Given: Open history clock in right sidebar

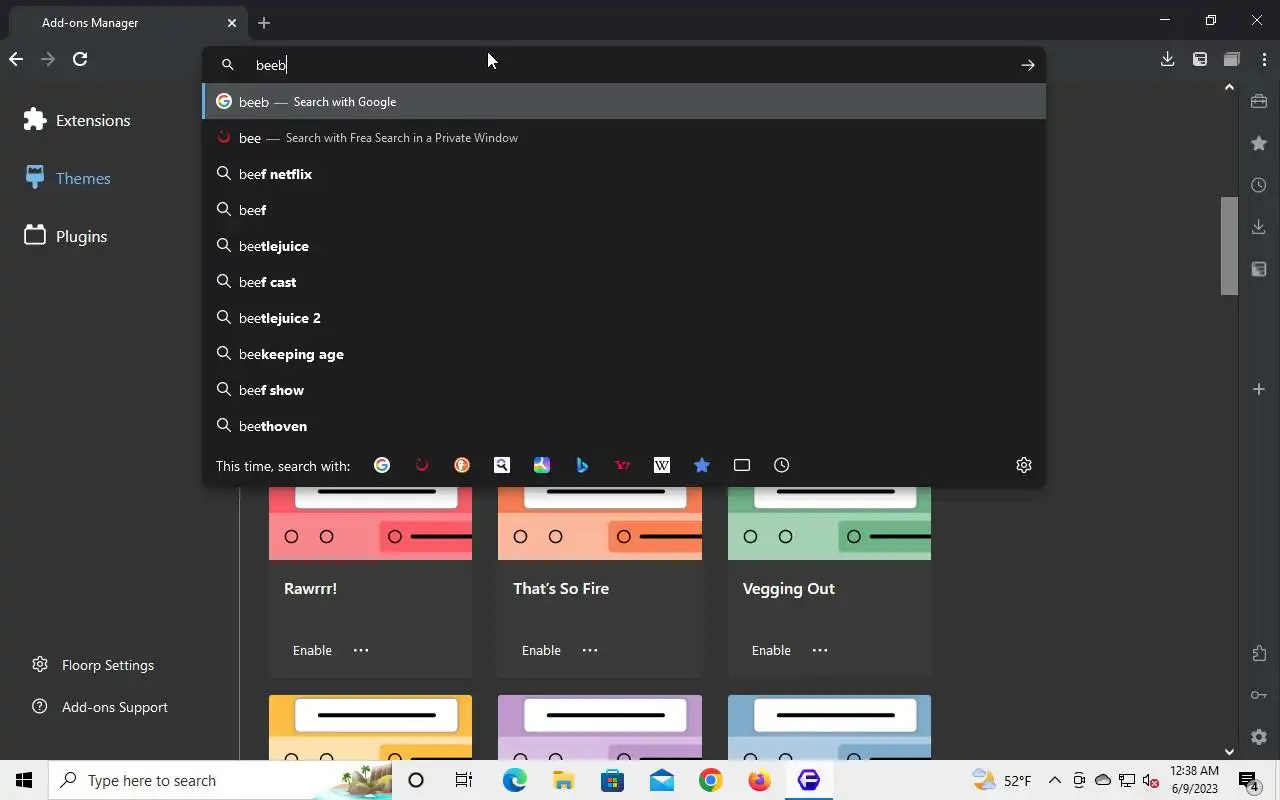Looking at the screenshot, I should [x=1259, y=185].
